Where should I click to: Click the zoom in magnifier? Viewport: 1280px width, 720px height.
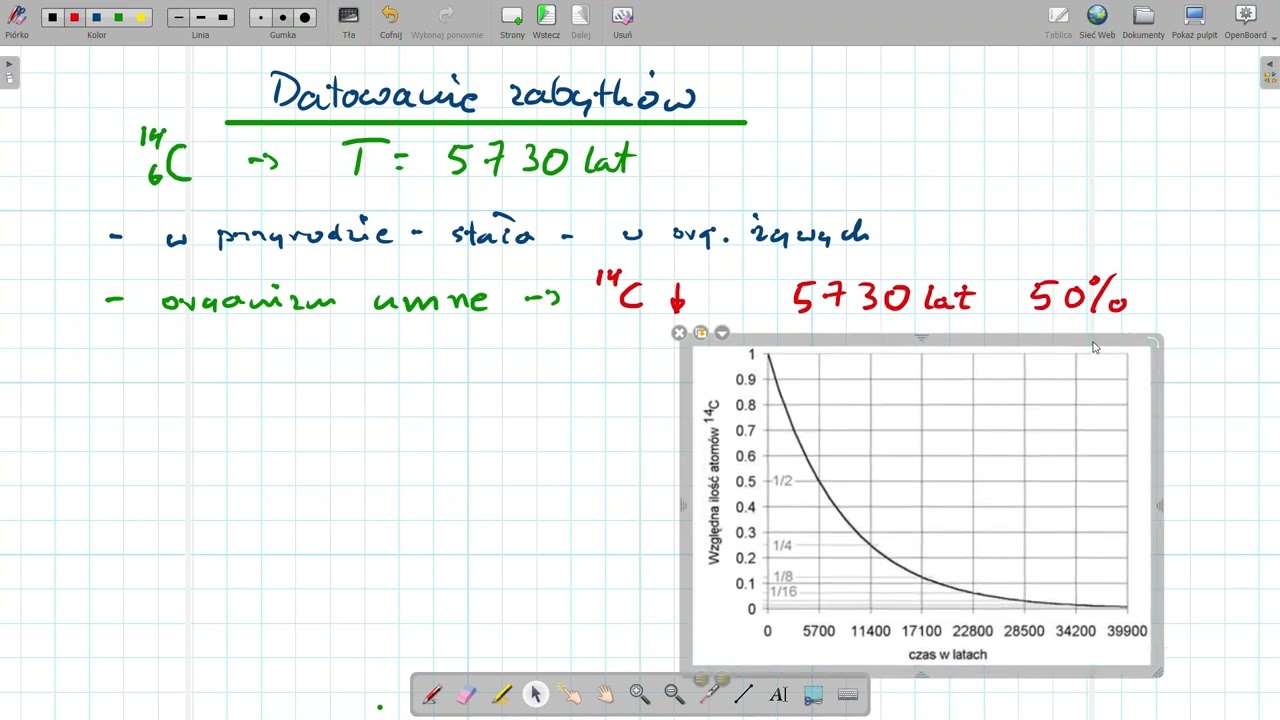pyautogui.click(x=640, y=694)
